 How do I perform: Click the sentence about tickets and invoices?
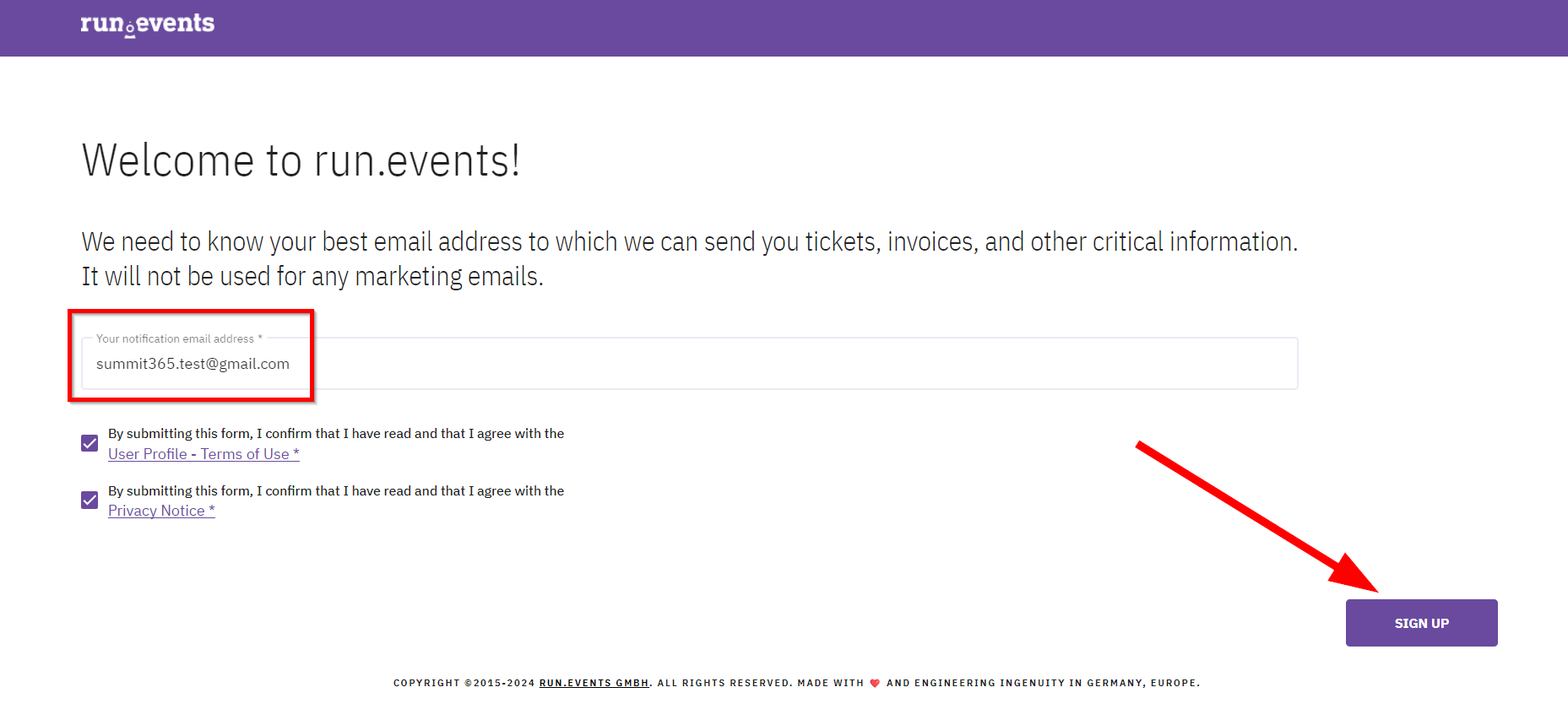pyautogui.click(x=689, y=241)
